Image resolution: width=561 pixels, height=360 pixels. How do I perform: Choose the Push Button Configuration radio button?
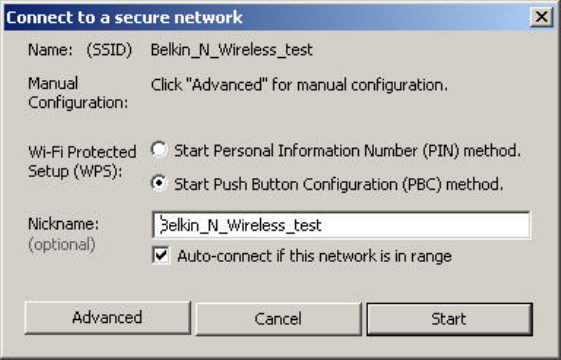click(x=158, y=183)
